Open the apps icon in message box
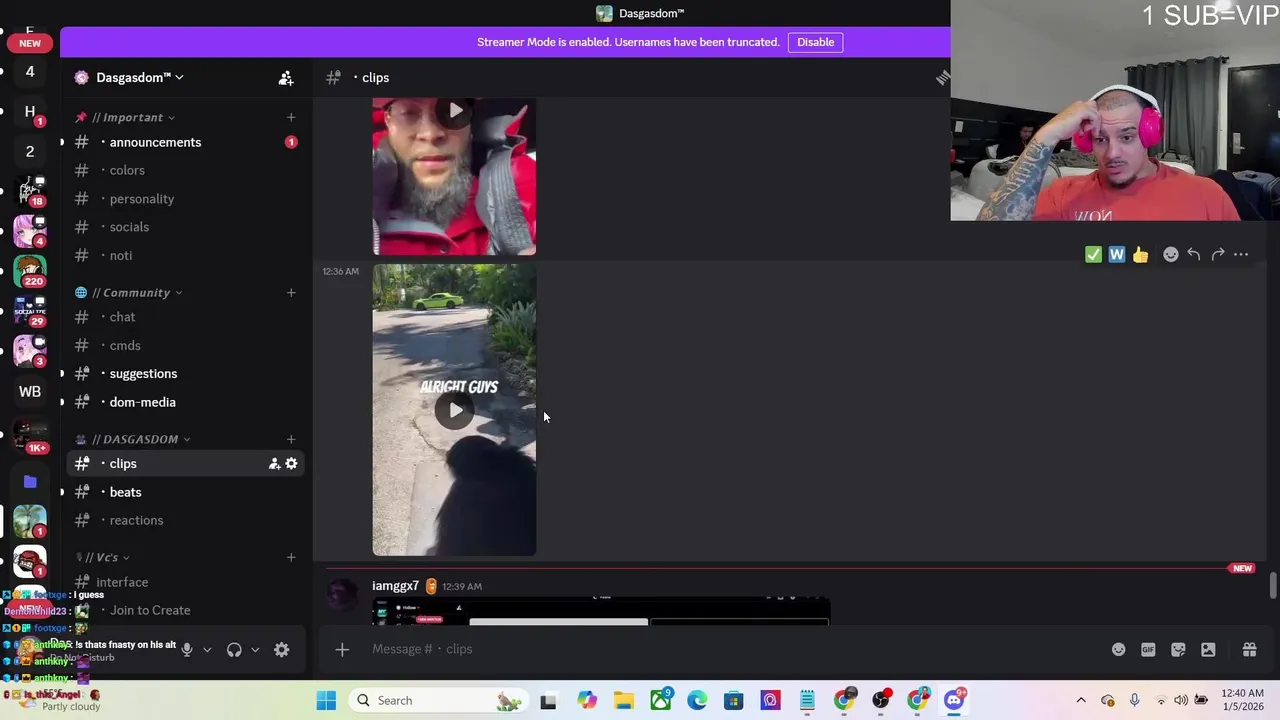This screenshot has width=1280, height=720. coord(1208,649)
